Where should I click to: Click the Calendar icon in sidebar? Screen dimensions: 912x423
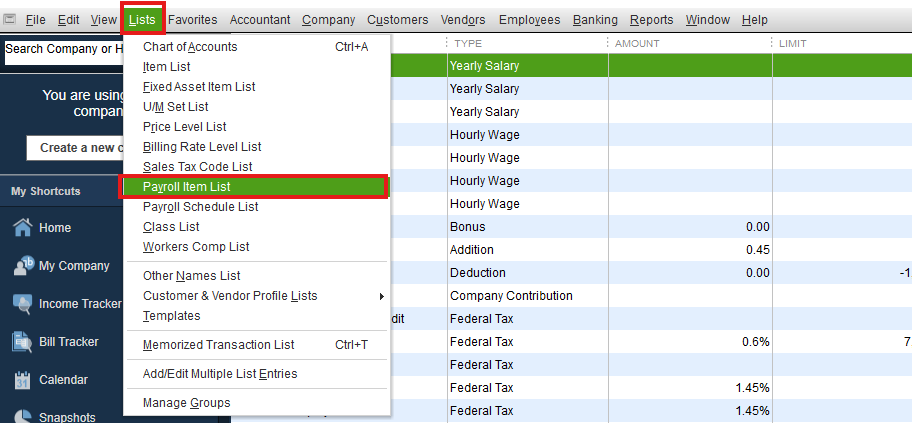(x=22, y=380)
